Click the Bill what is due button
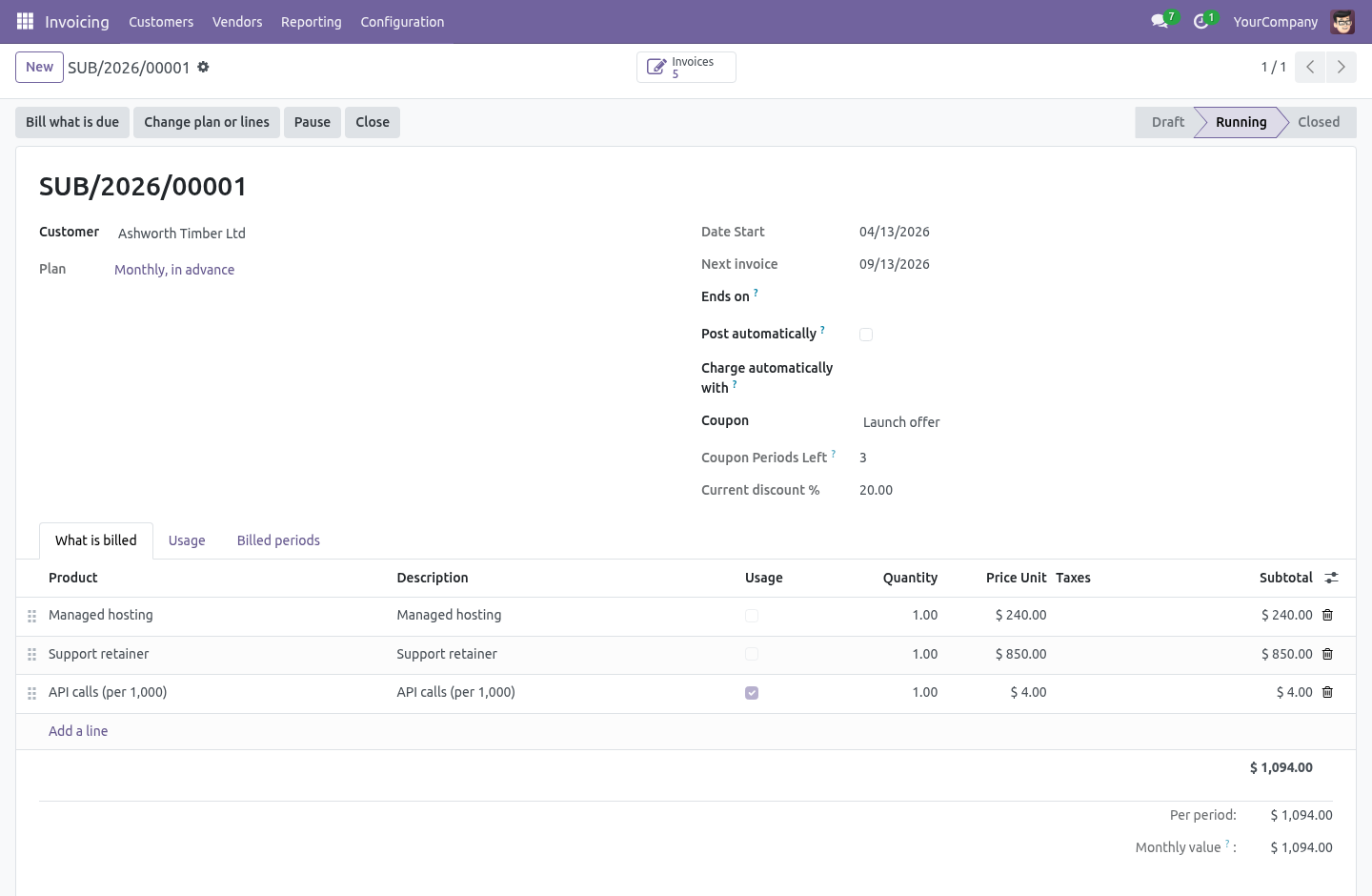The width and height of the screenshot is (1372, 896). point(72,122)
